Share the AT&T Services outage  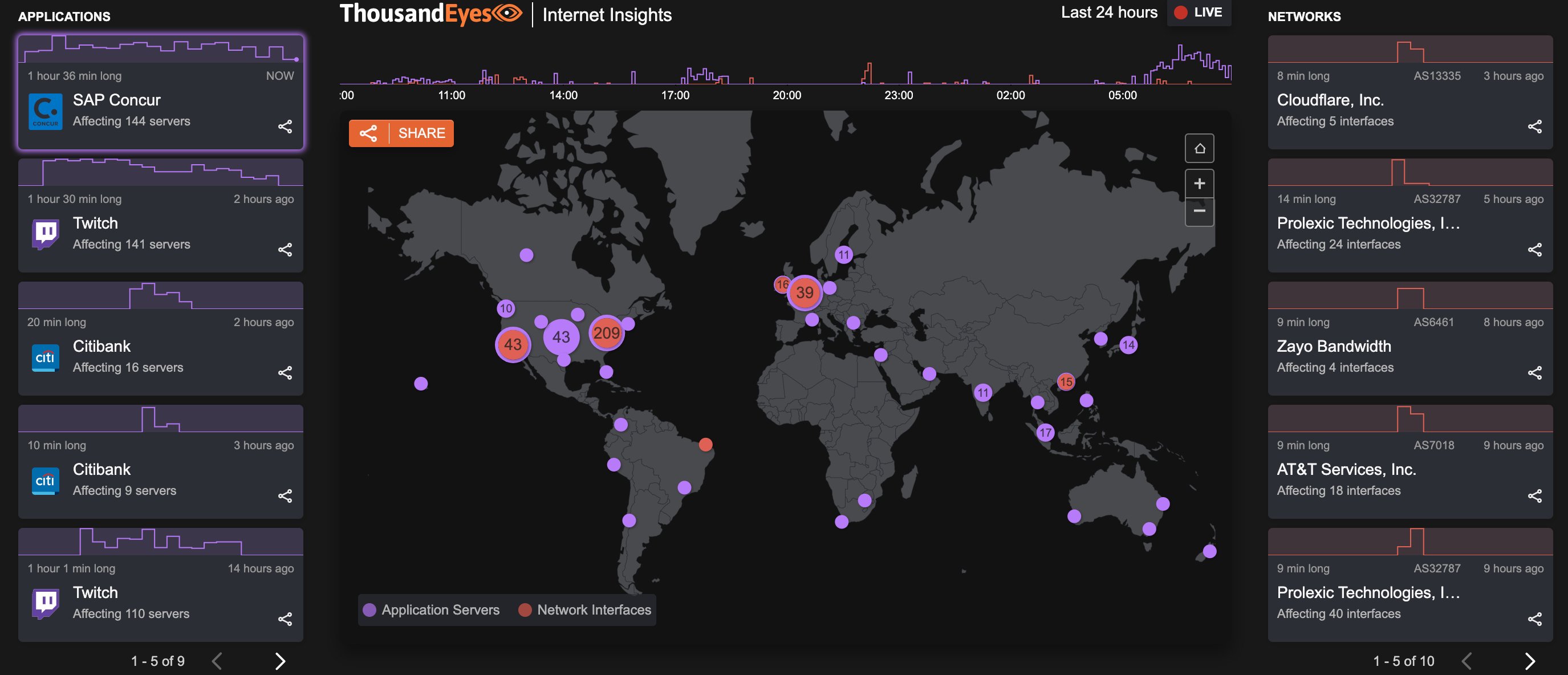[x=1534, y=496]
